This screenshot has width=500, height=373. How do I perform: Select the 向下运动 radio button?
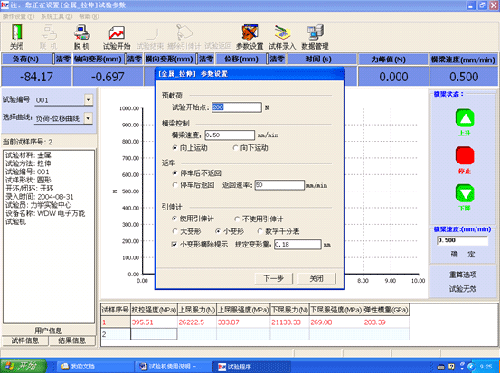(236, 148)
